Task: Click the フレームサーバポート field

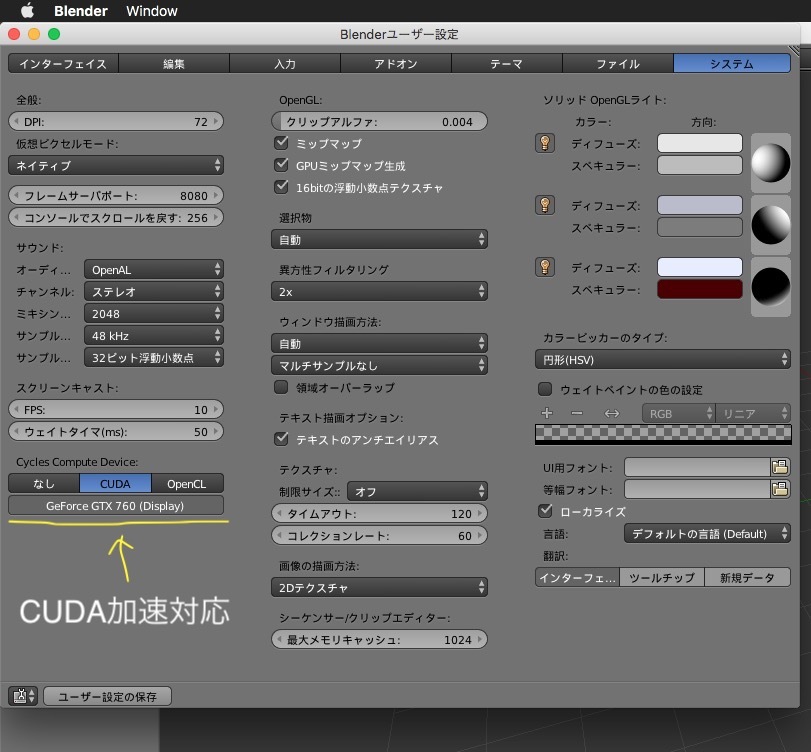Action: point(116,195)
